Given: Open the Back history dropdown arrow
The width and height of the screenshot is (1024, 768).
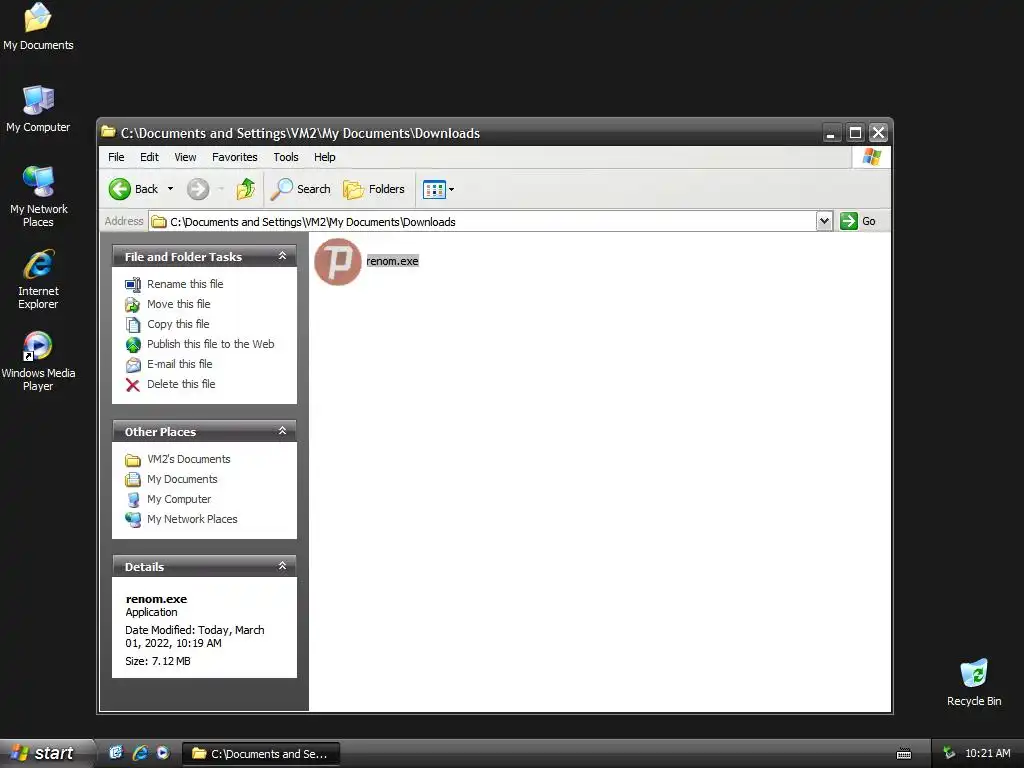Looking at the screenshot, I should coord(170,189).
